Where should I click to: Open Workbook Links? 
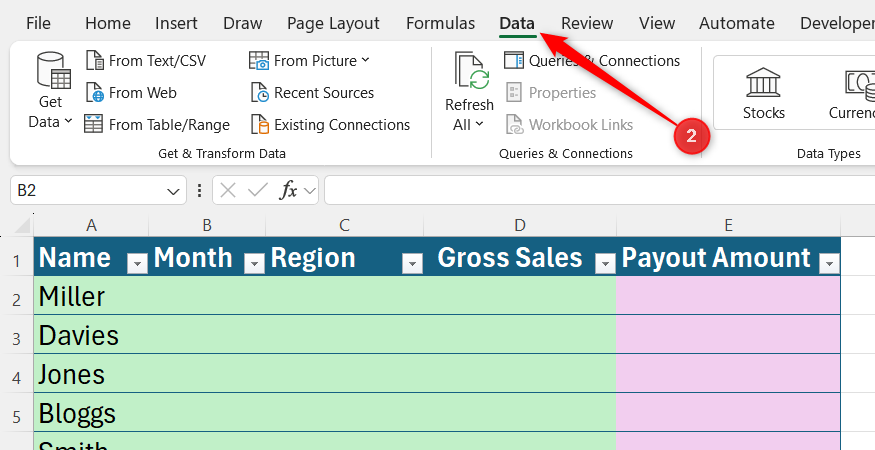[x=569, y=125]
